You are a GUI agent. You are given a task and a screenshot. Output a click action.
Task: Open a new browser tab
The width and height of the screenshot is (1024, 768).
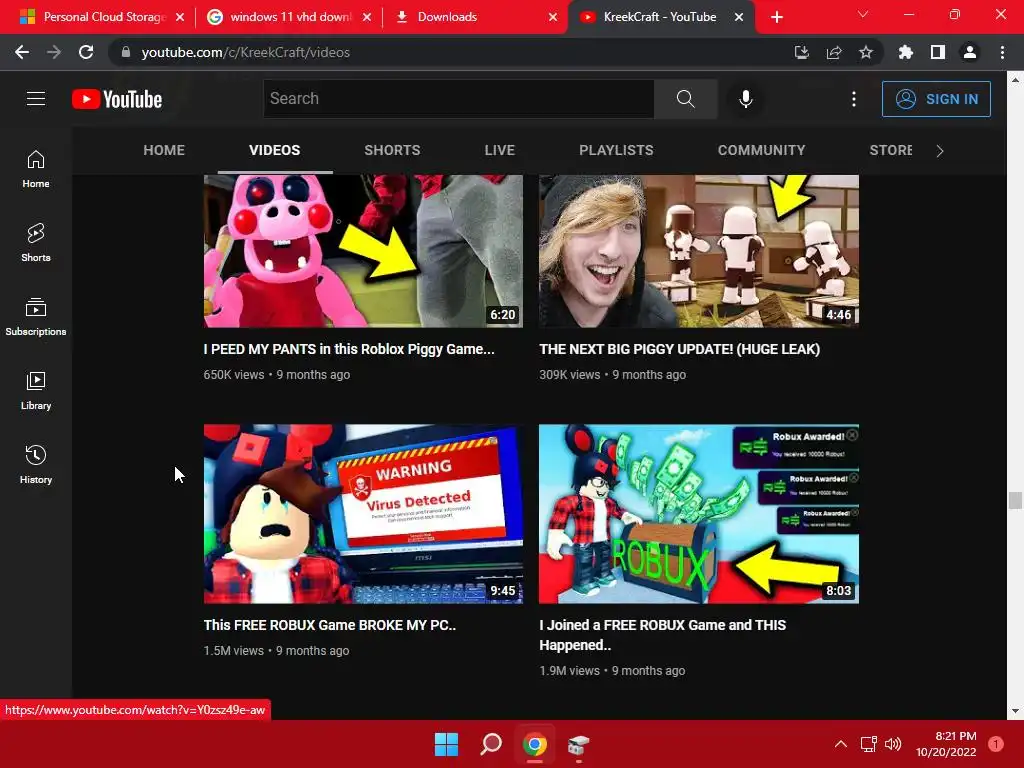pos(776,17)
